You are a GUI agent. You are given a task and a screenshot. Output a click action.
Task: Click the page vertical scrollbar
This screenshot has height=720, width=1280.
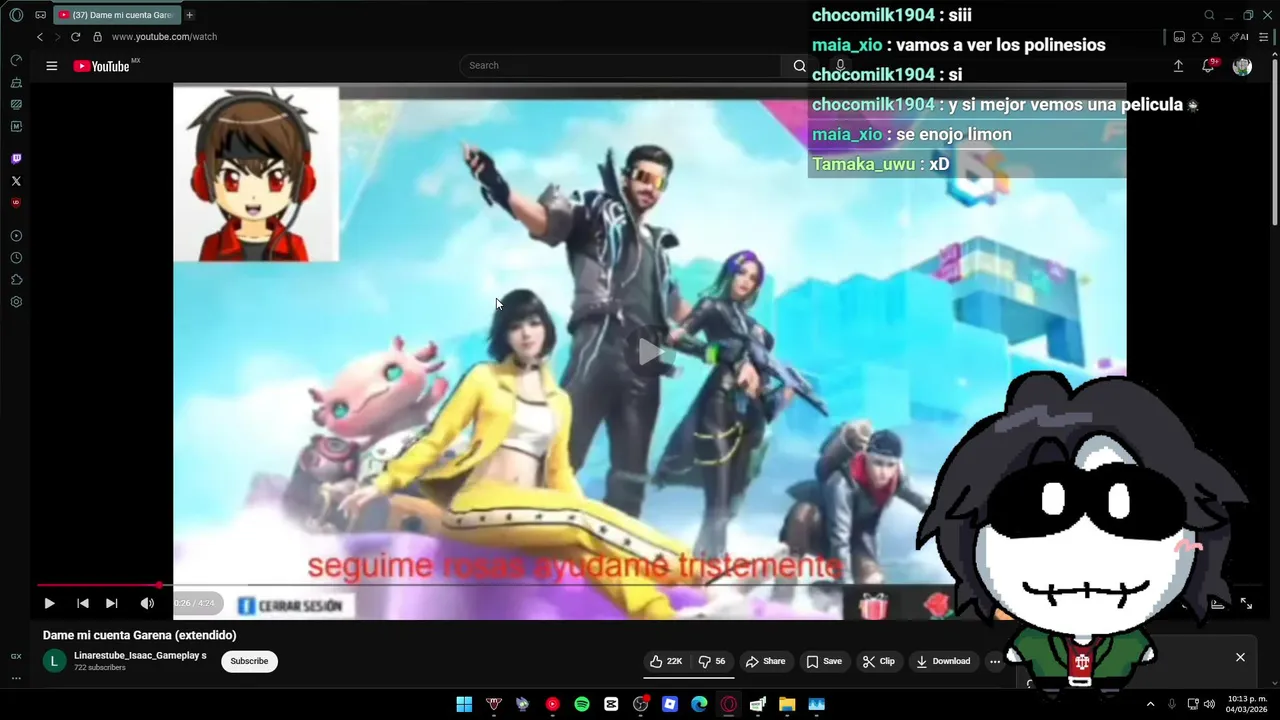coord(1274,140)
